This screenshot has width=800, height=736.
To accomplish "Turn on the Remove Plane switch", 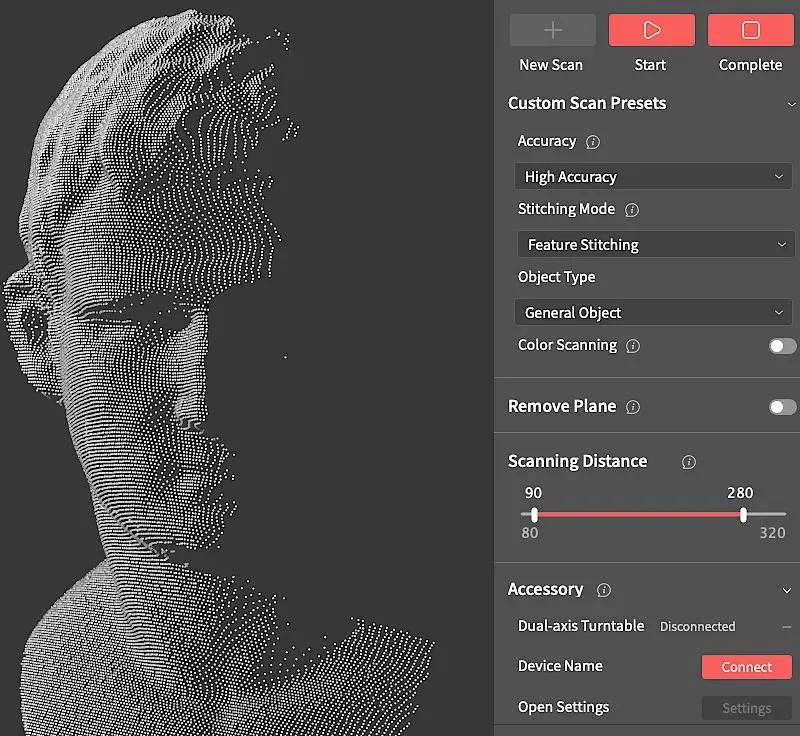I will 782,407.
